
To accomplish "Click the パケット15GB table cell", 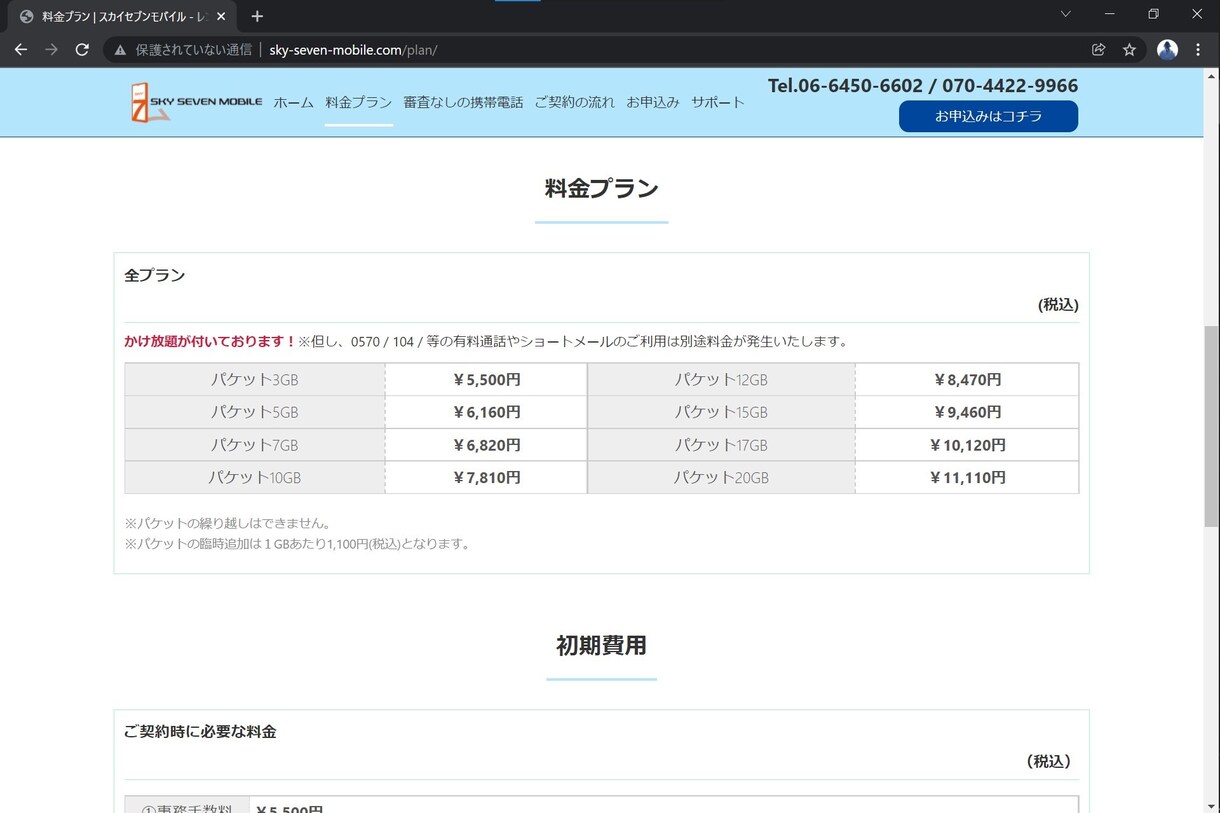I will 721,412.
